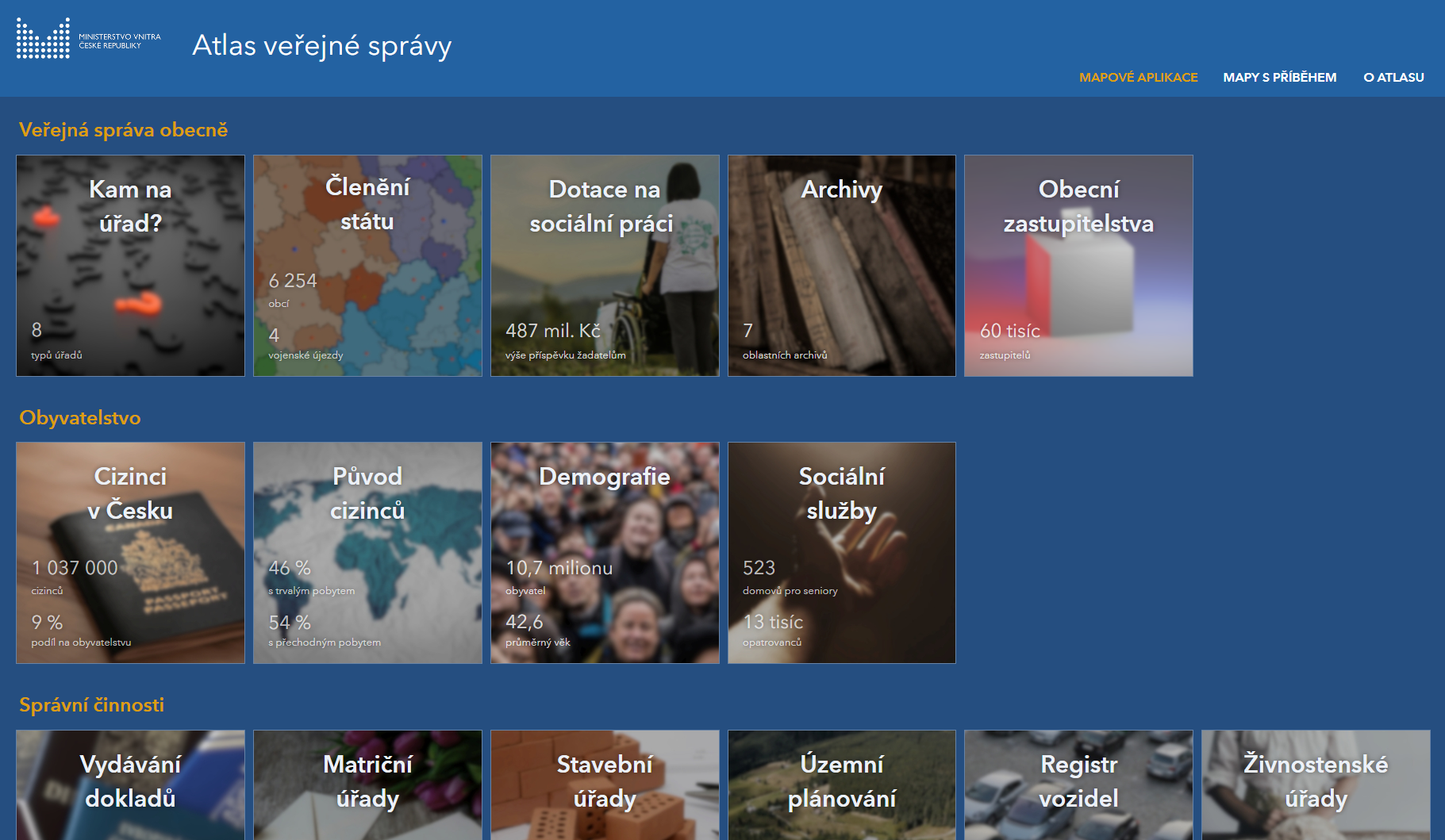1445x840 pixels.
Task: Open Dotace na sociální práci tile
Action: point(605,266)
